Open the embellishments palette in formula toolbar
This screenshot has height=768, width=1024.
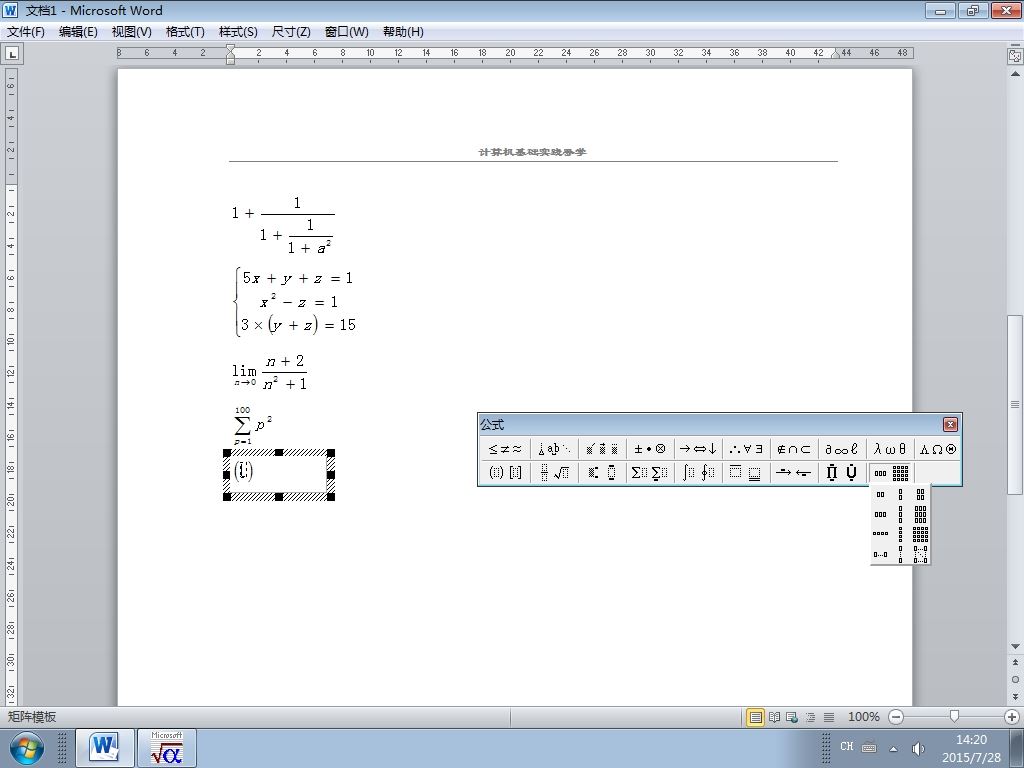click(602, 449)
